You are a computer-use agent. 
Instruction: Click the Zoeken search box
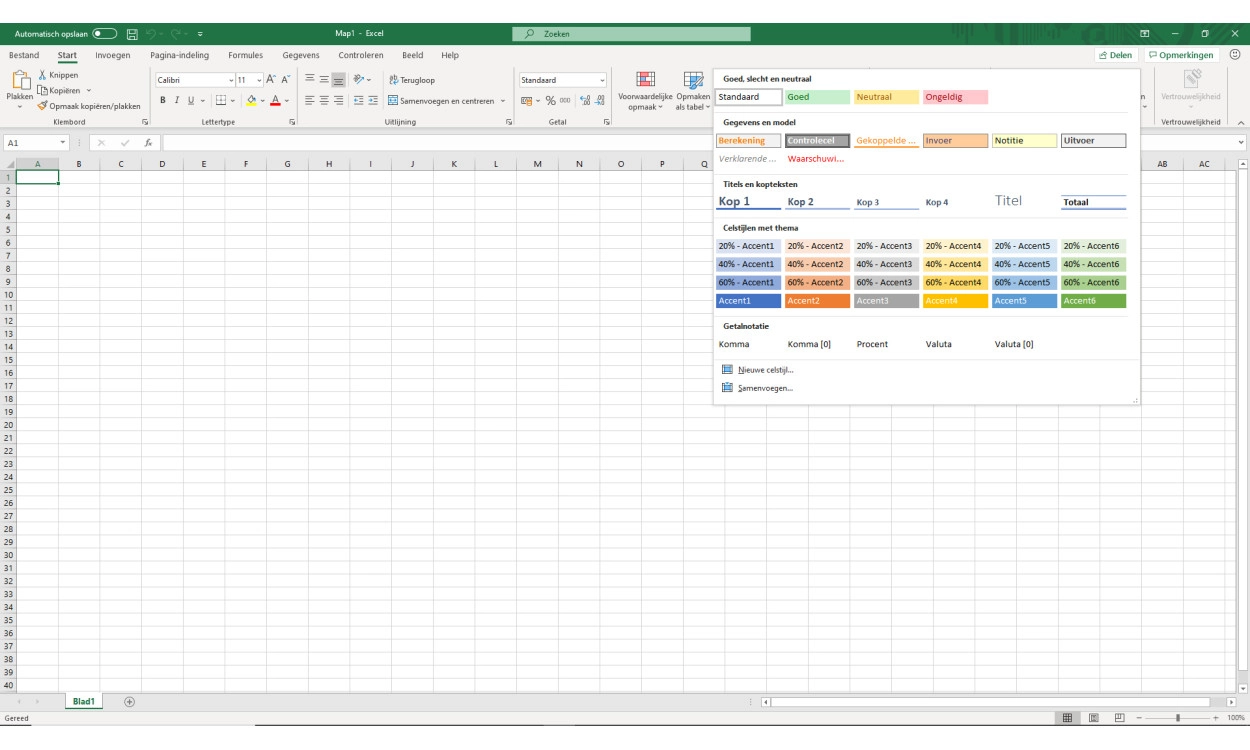coord(631,34)
